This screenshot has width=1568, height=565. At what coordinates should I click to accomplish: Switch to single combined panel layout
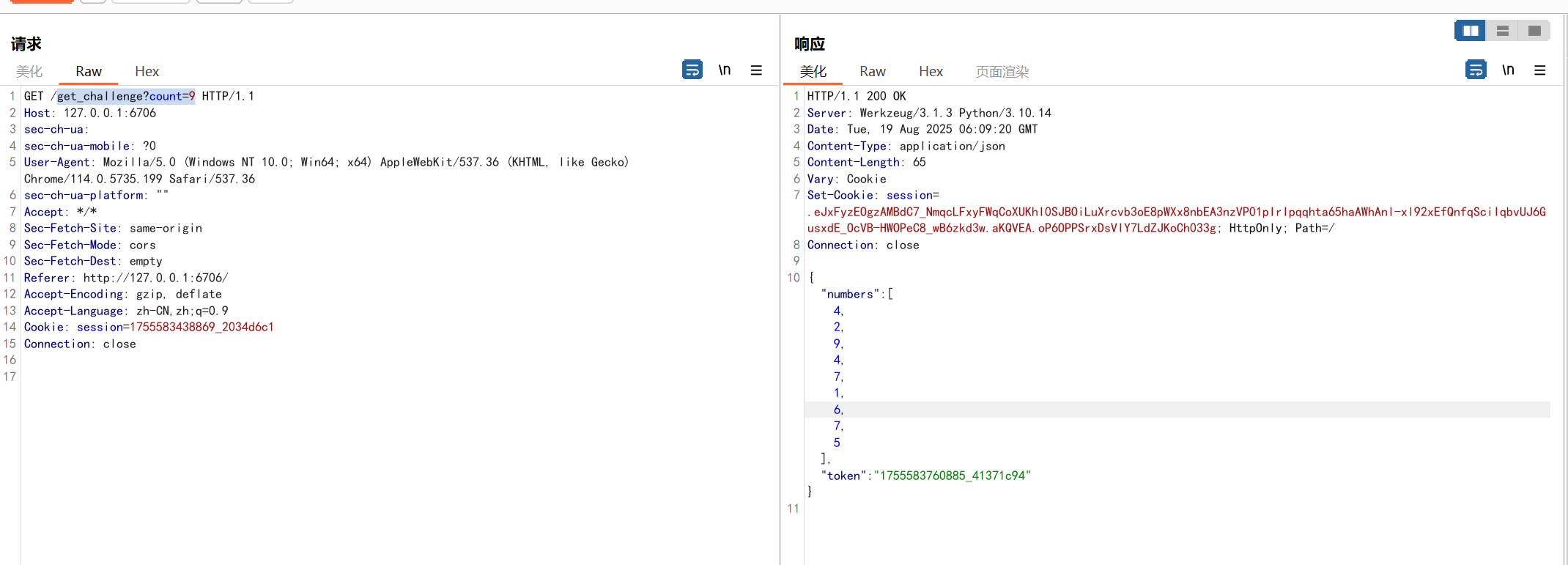pyautogui.click(x=1534, y=31)
